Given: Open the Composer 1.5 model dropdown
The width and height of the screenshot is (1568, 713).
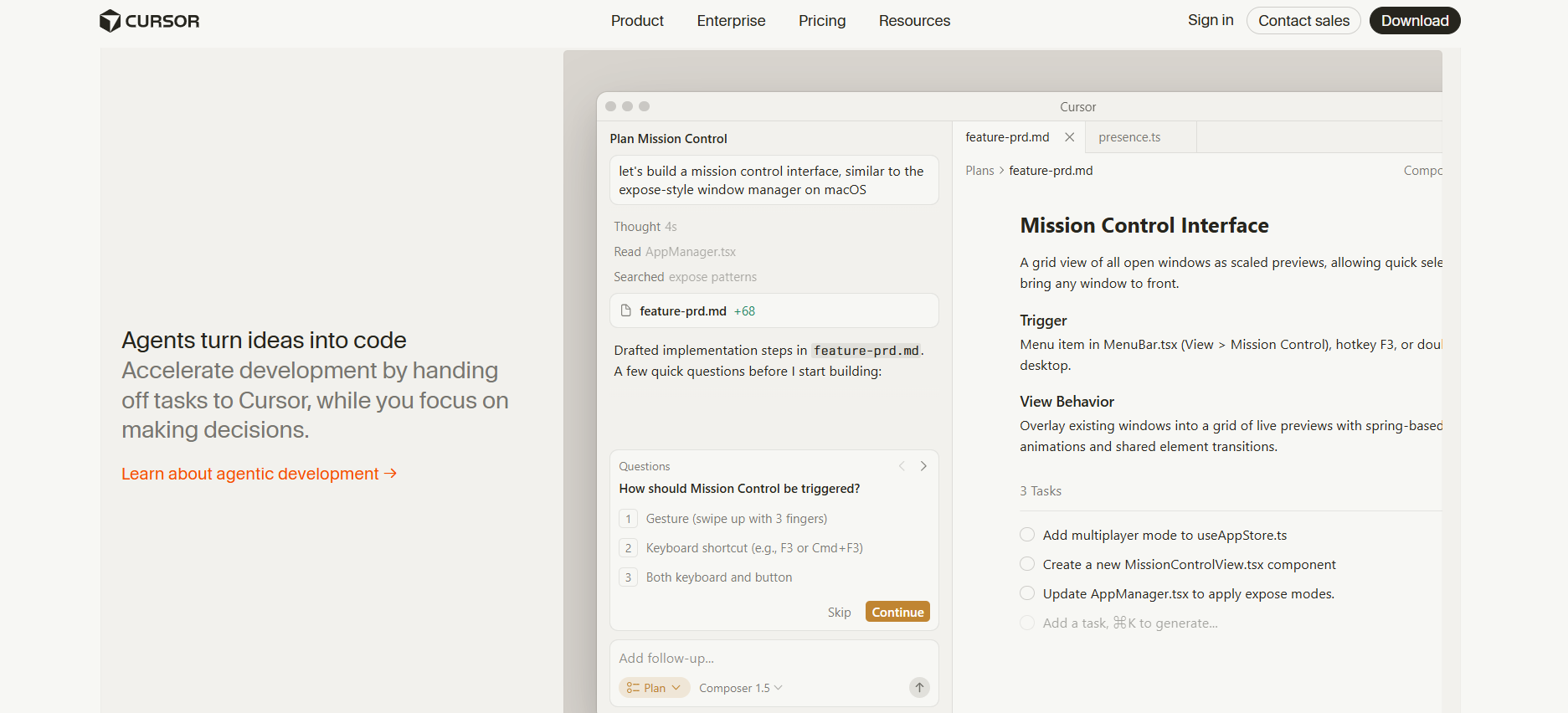Looking at the screenshot, I should point(741,688).
